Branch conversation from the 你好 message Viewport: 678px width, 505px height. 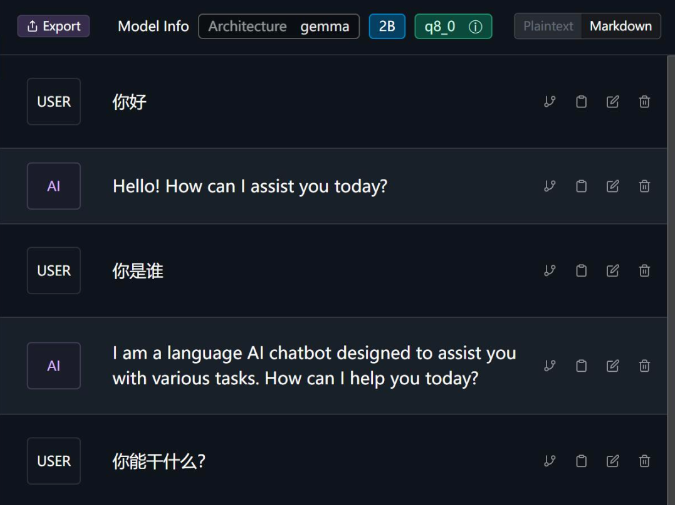pyautogui.click(x=549, y=102)
